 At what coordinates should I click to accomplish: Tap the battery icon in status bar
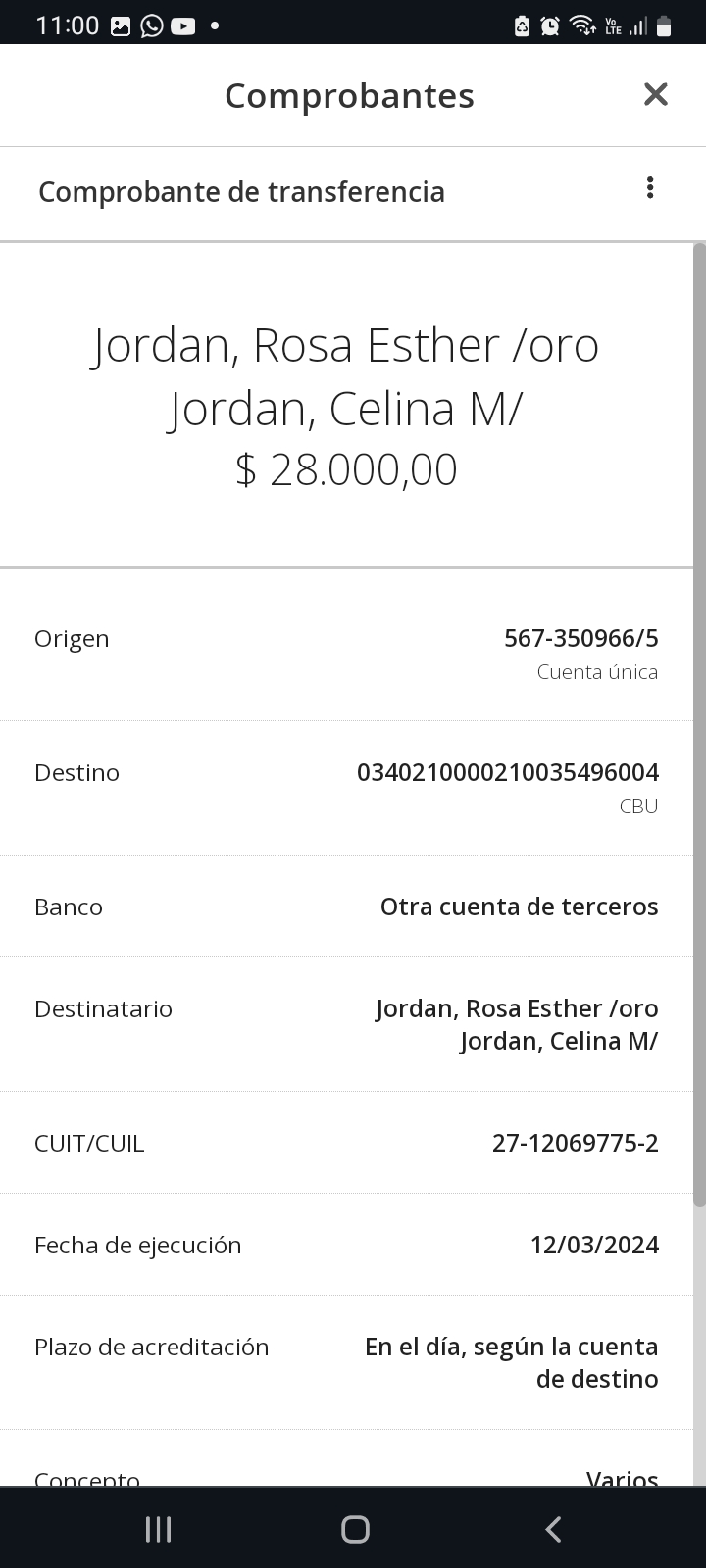(x=664, y=26)
